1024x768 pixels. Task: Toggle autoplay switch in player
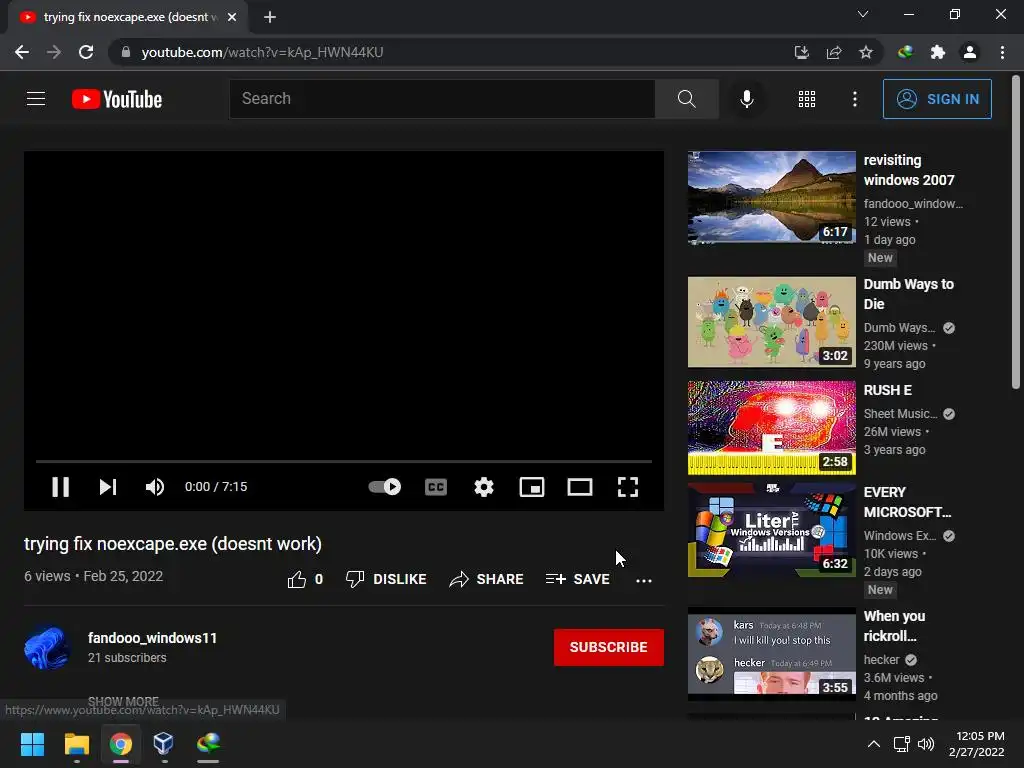[x=385, y=487]
